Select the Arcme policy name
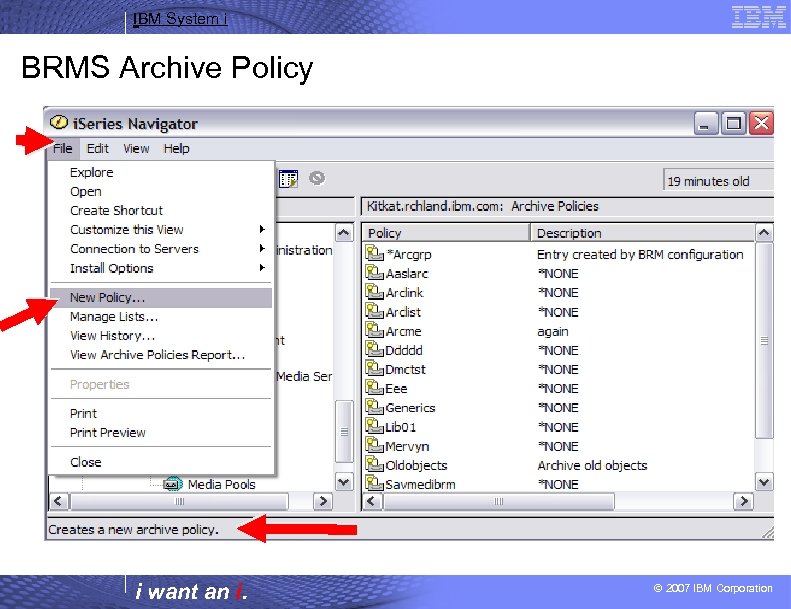This screenshot has height=609, width=791. (x=403, y=331)
